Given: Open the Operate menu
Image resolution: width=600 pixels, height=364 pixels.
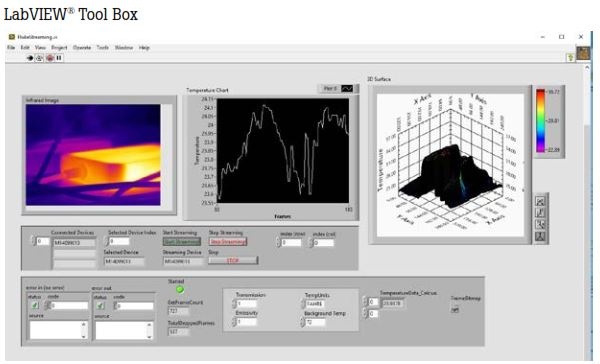Looking at the screenshot, I should 82,47.
